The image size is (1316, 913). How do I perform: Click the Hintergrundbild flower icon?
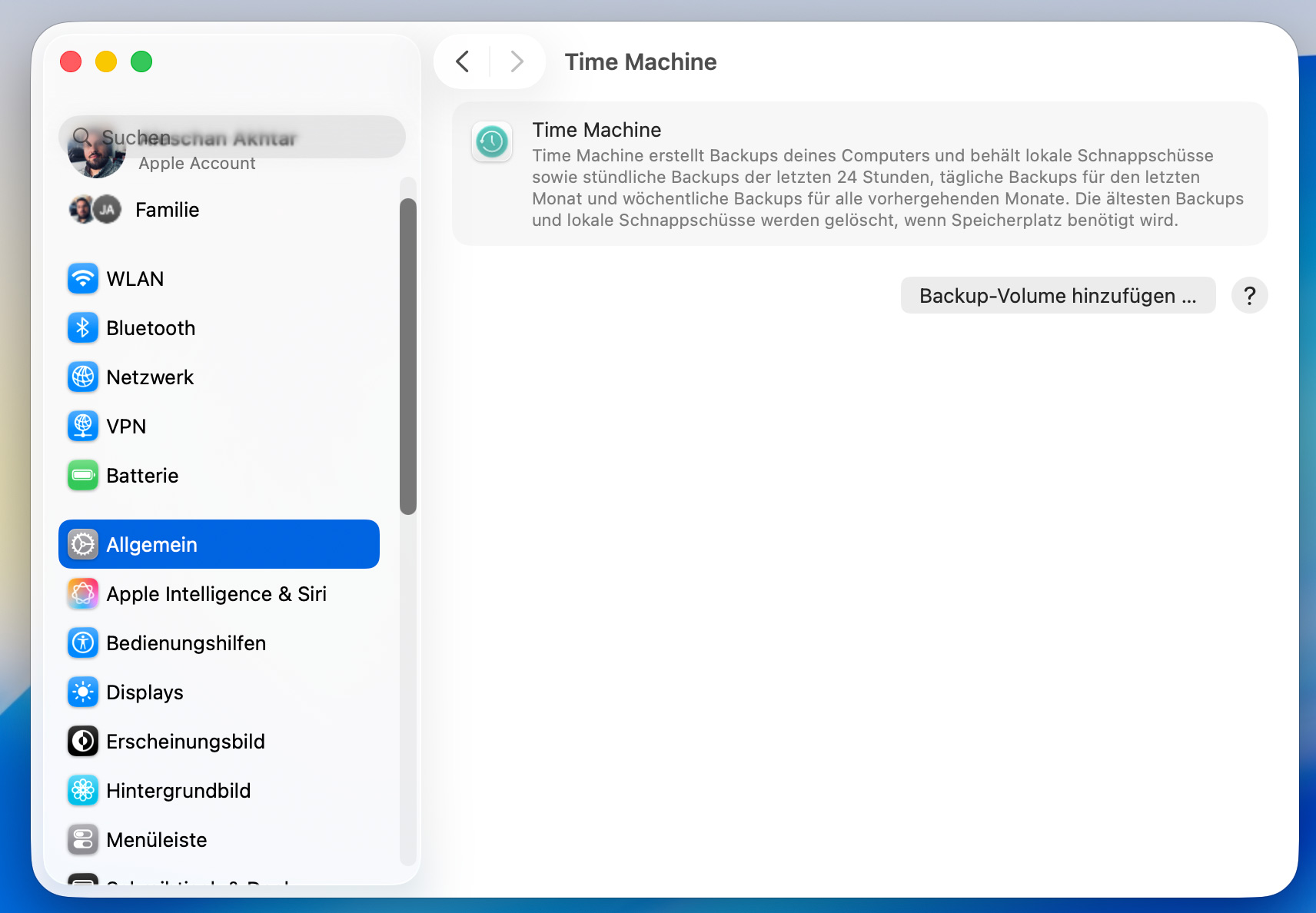coord(83,791)
